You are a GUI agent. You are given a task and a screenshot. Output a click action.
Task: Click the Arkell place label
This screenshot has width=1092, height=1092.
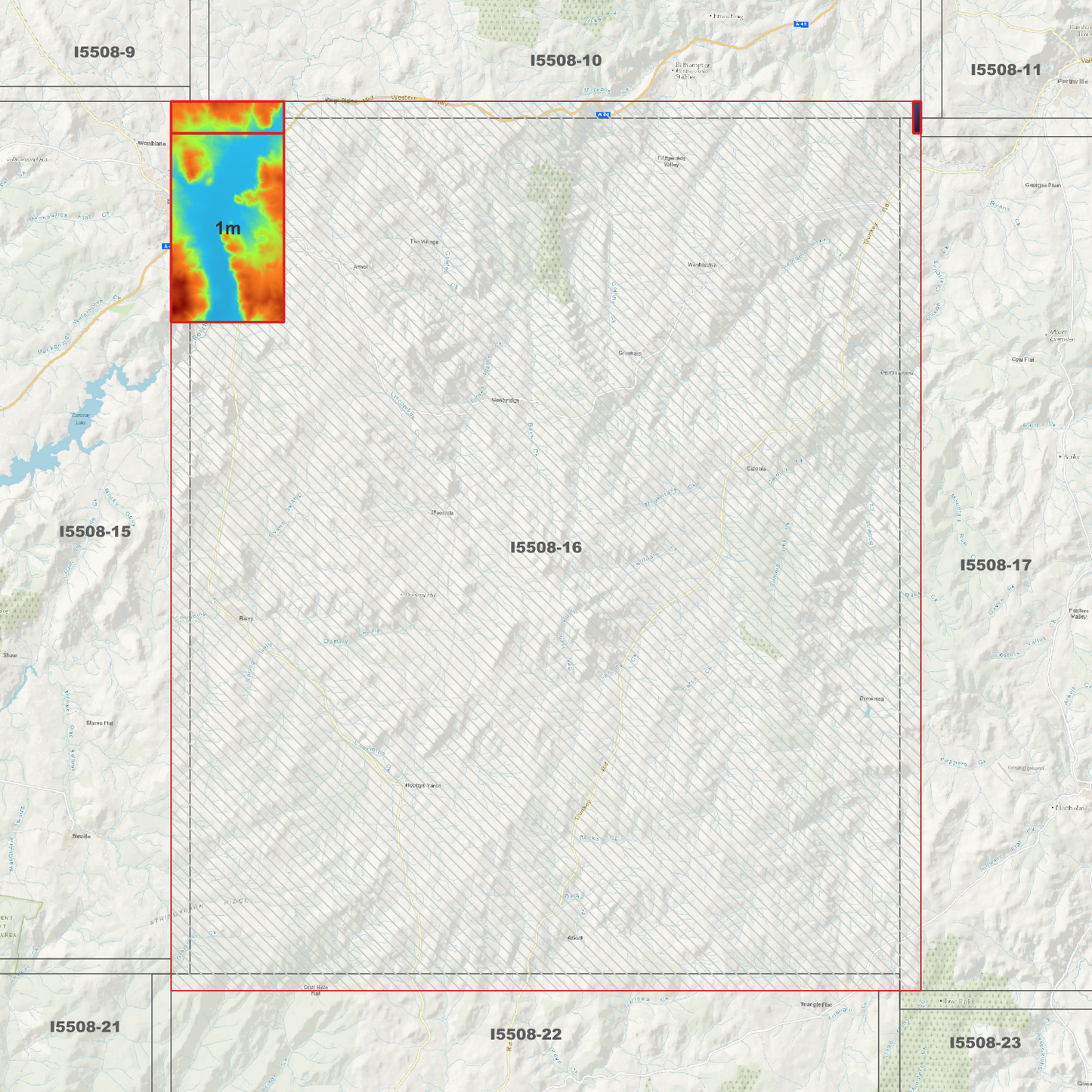(575, 938)
